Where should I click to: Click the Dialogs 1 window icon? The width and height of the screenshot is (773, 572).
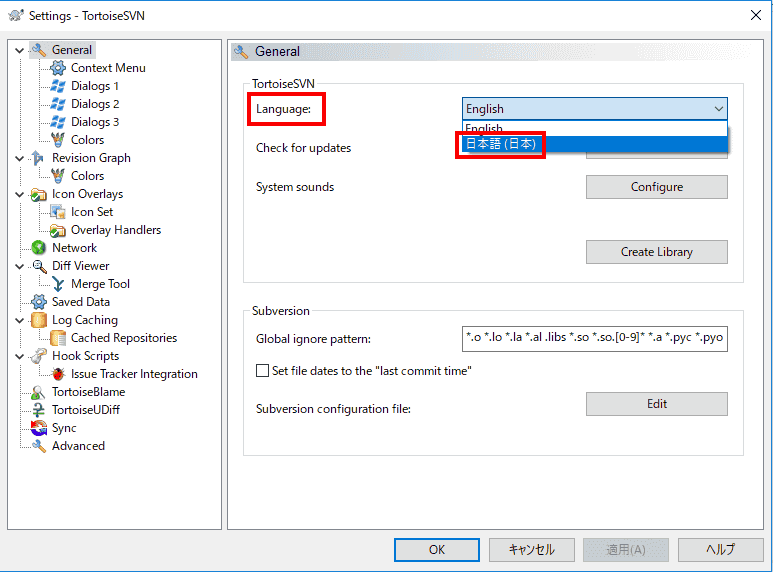click(58, 86)
